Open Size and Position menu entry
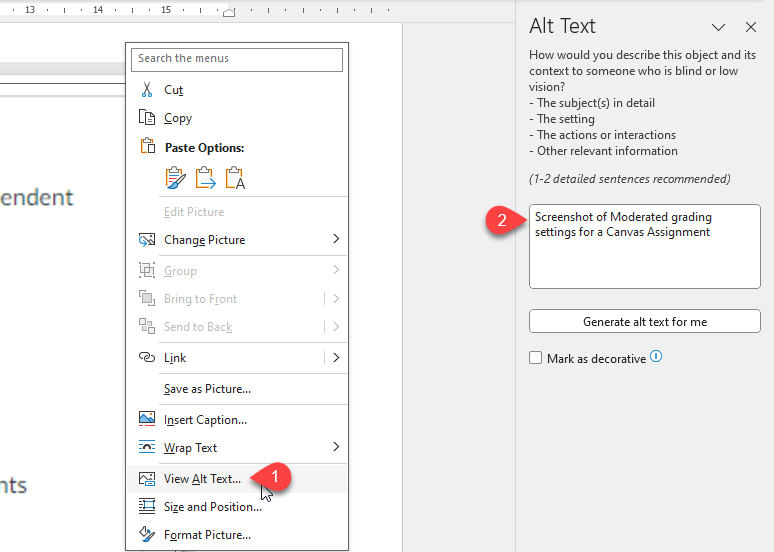 [x=212, y=507]
